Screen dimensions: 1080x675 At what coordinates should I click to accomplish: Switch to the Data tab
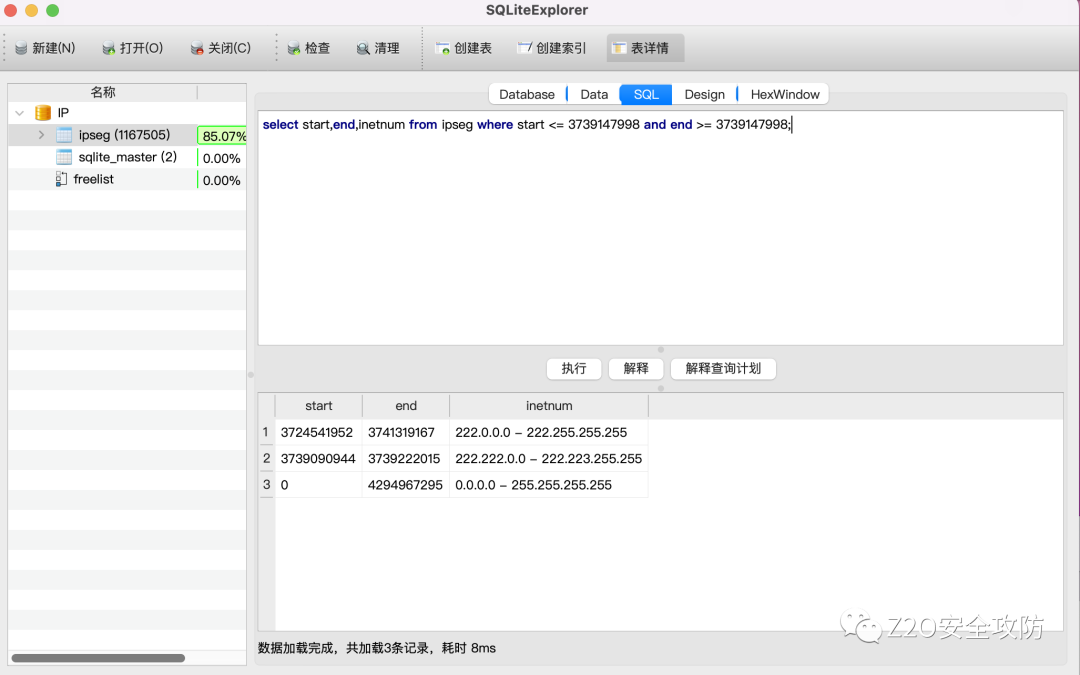coord(594,94)
